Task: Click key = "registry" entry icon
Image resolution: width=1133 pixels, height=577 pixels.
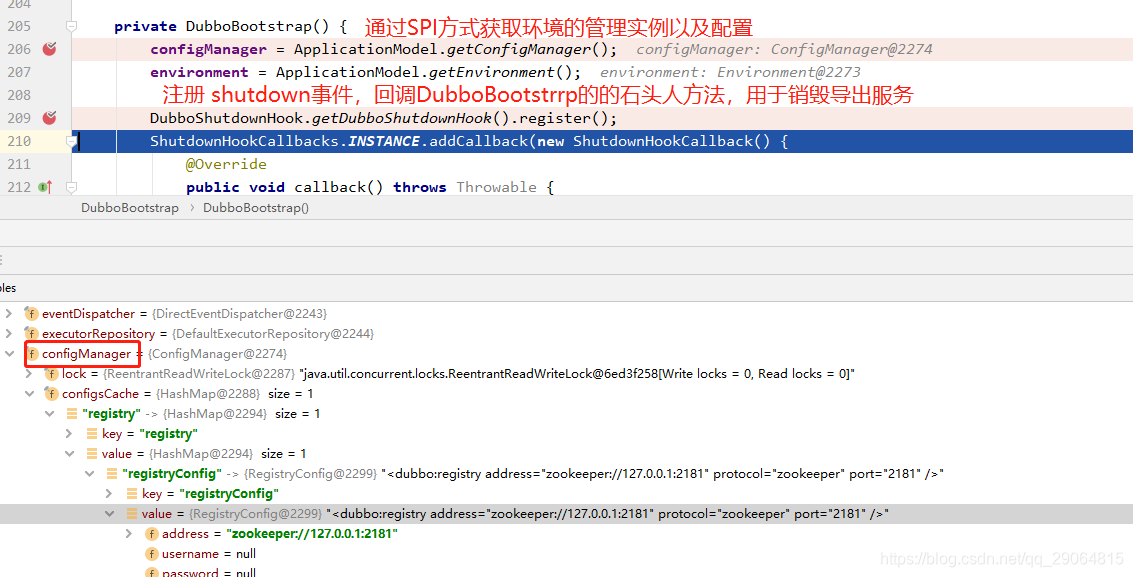Action: (92, 433)
